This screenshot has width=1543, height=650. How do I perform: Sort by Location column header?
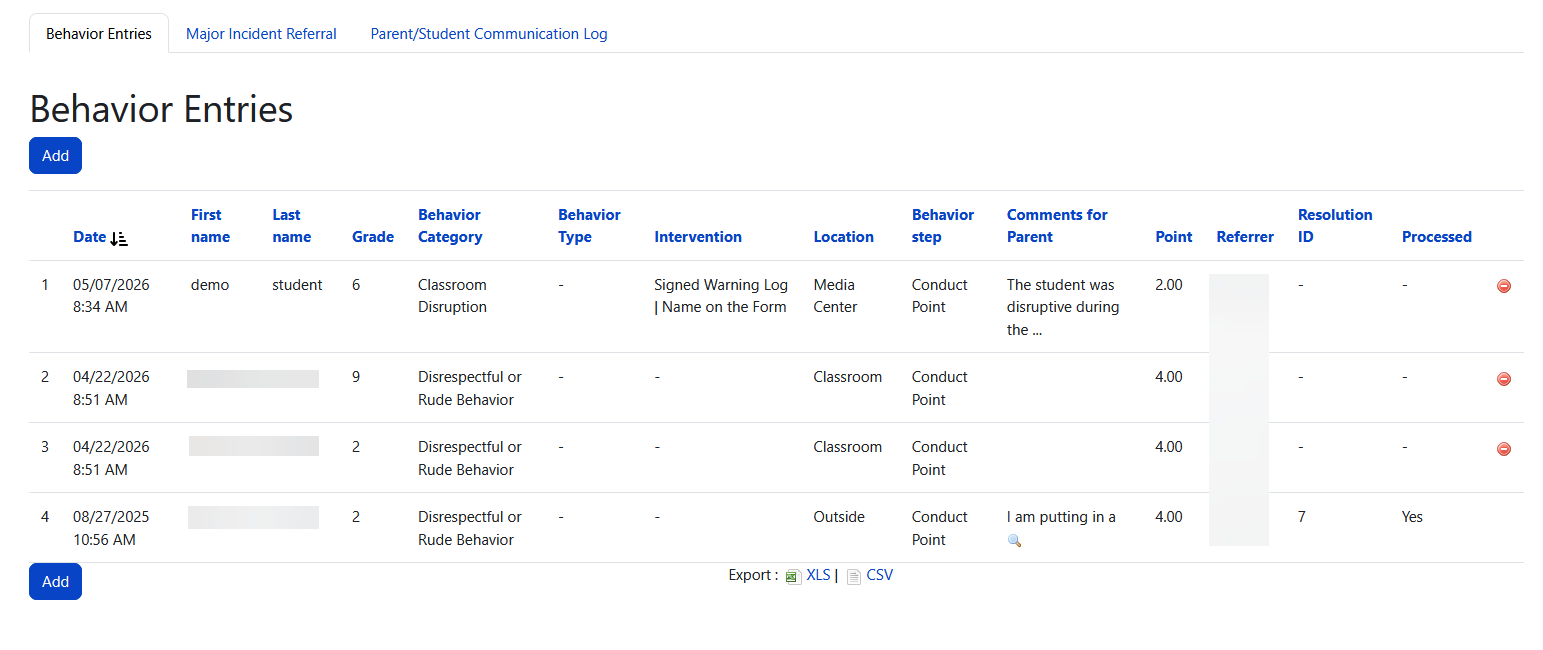[x=843, y=237]
